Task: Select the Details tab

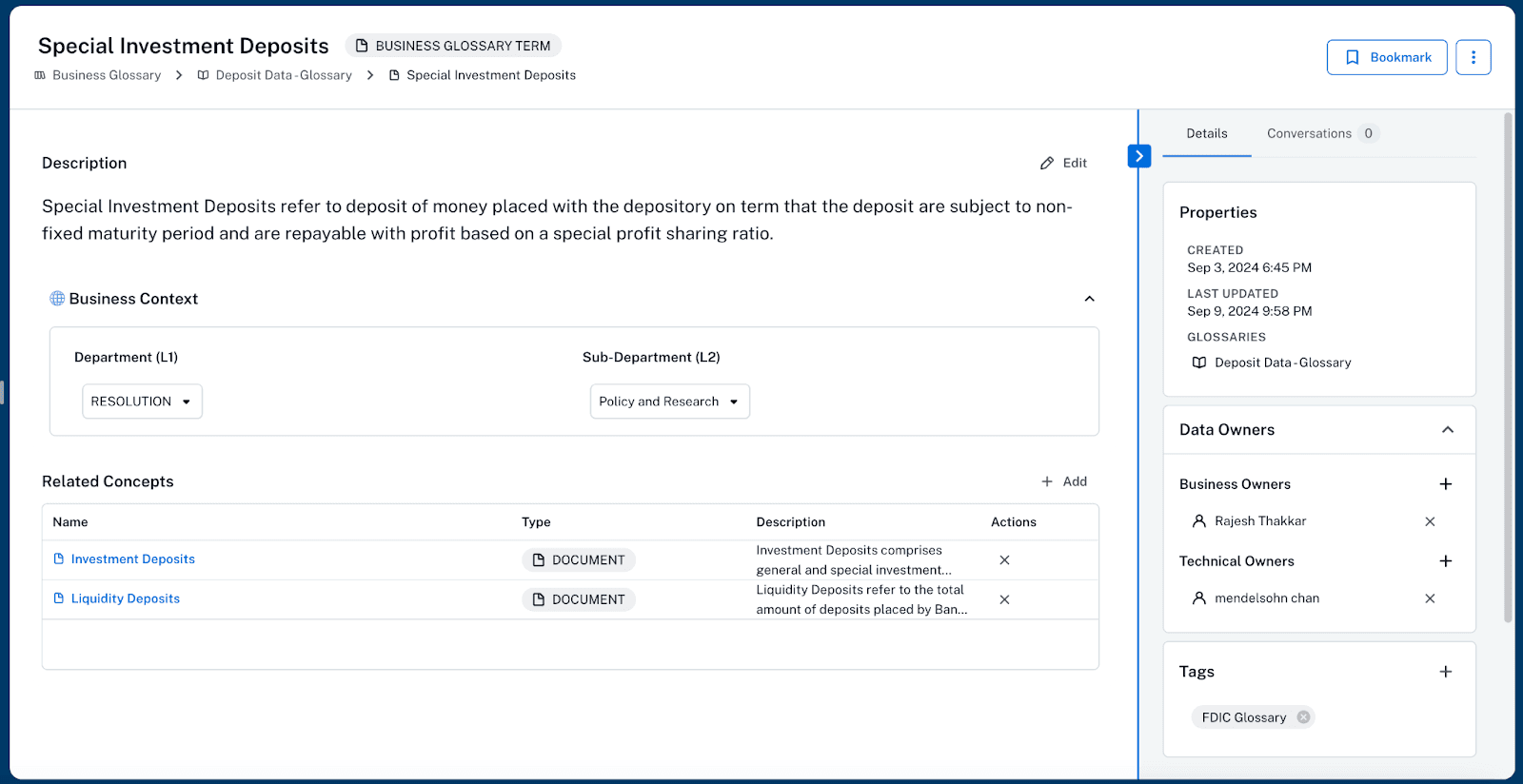Action: (1206, 133)
